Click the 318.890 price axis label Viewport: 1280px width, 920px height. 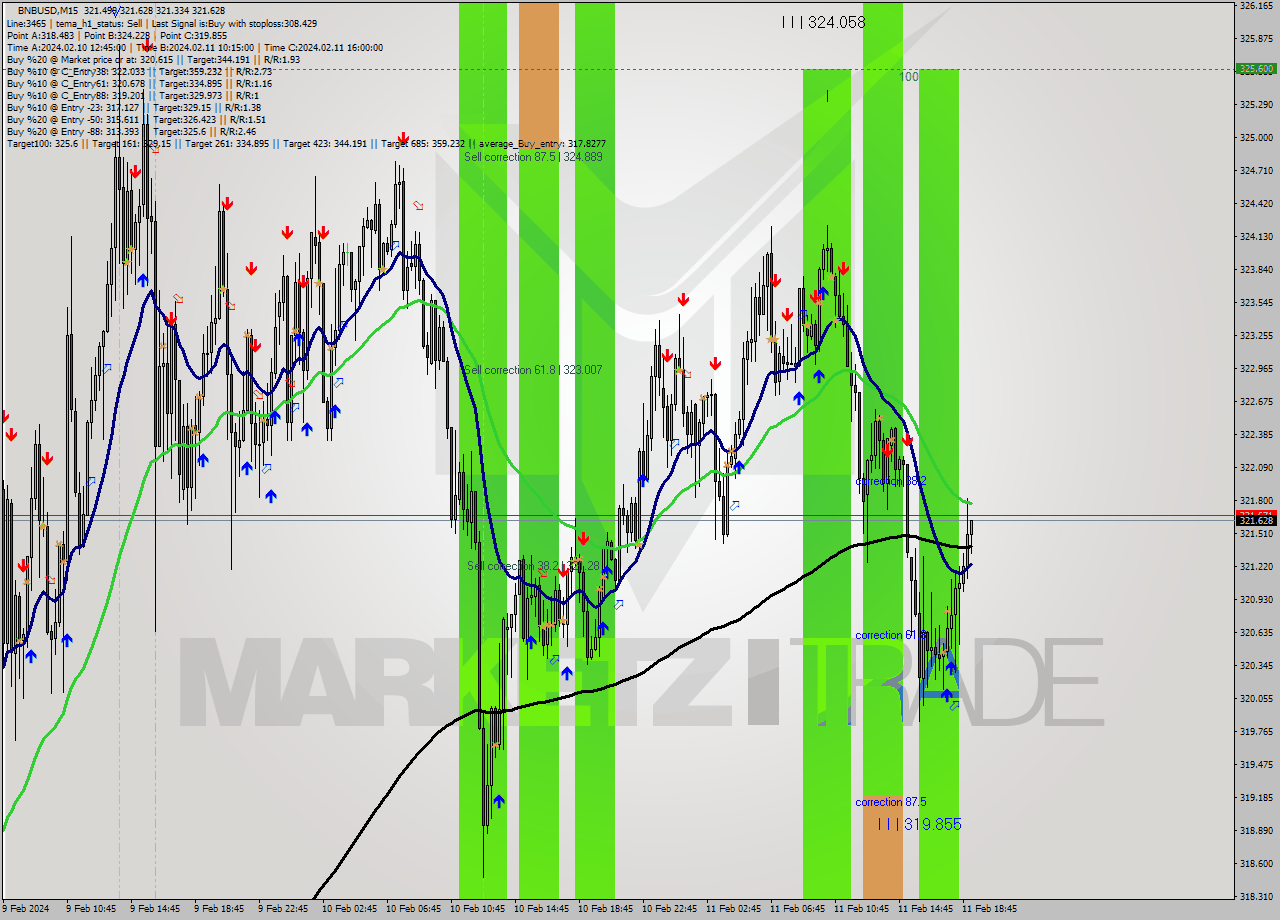pyautogui.click(x=1256, y=830)
